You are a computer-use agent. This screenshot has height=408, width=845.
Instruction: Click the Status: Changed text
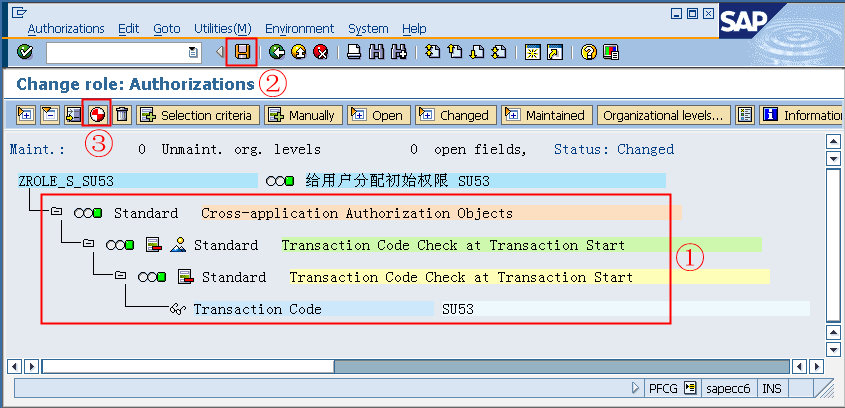(614, 149)
